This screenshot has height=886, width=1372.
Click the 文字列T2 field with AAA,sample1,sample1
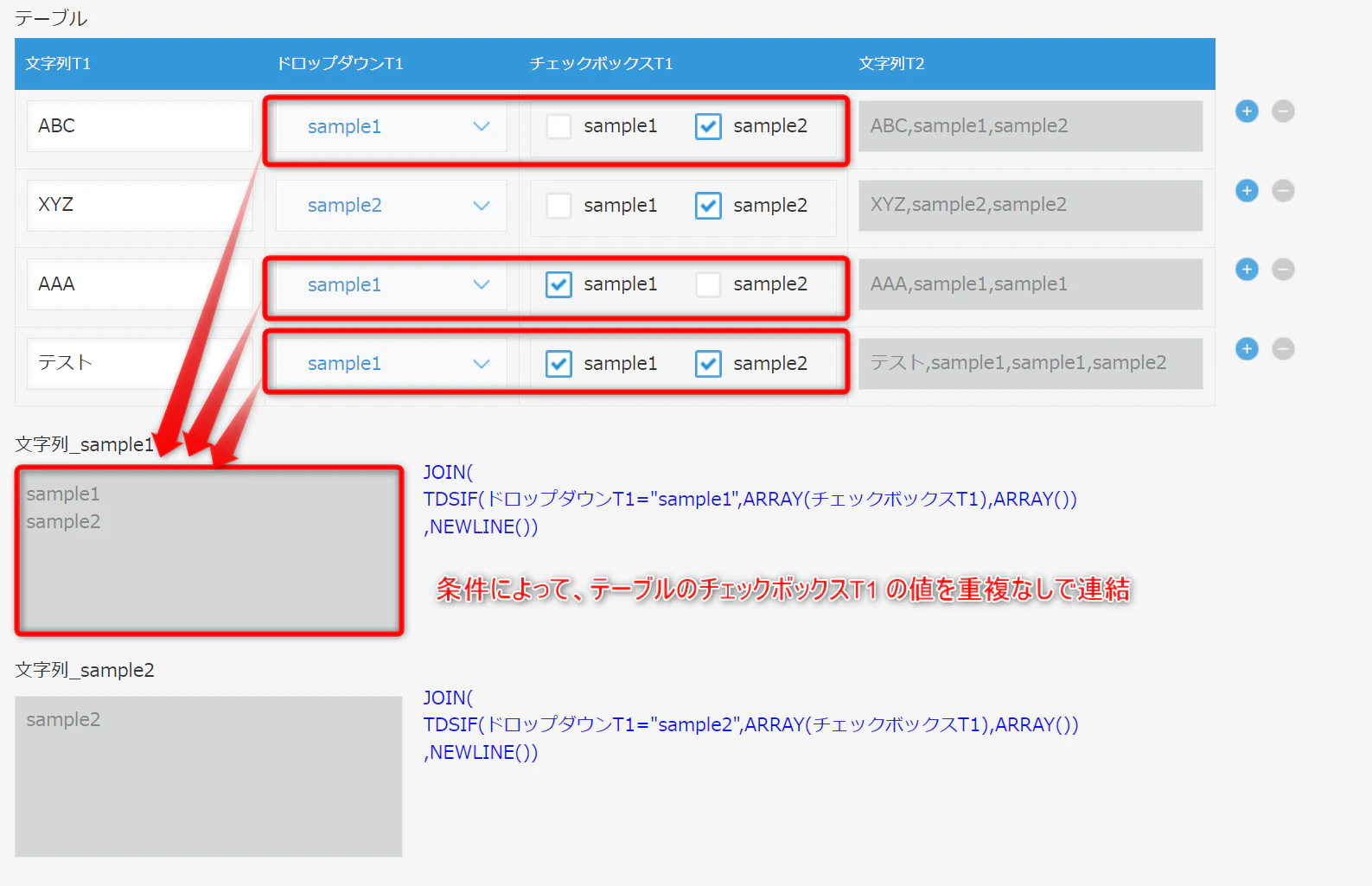pyautogui.click(x=1031, y=284)
